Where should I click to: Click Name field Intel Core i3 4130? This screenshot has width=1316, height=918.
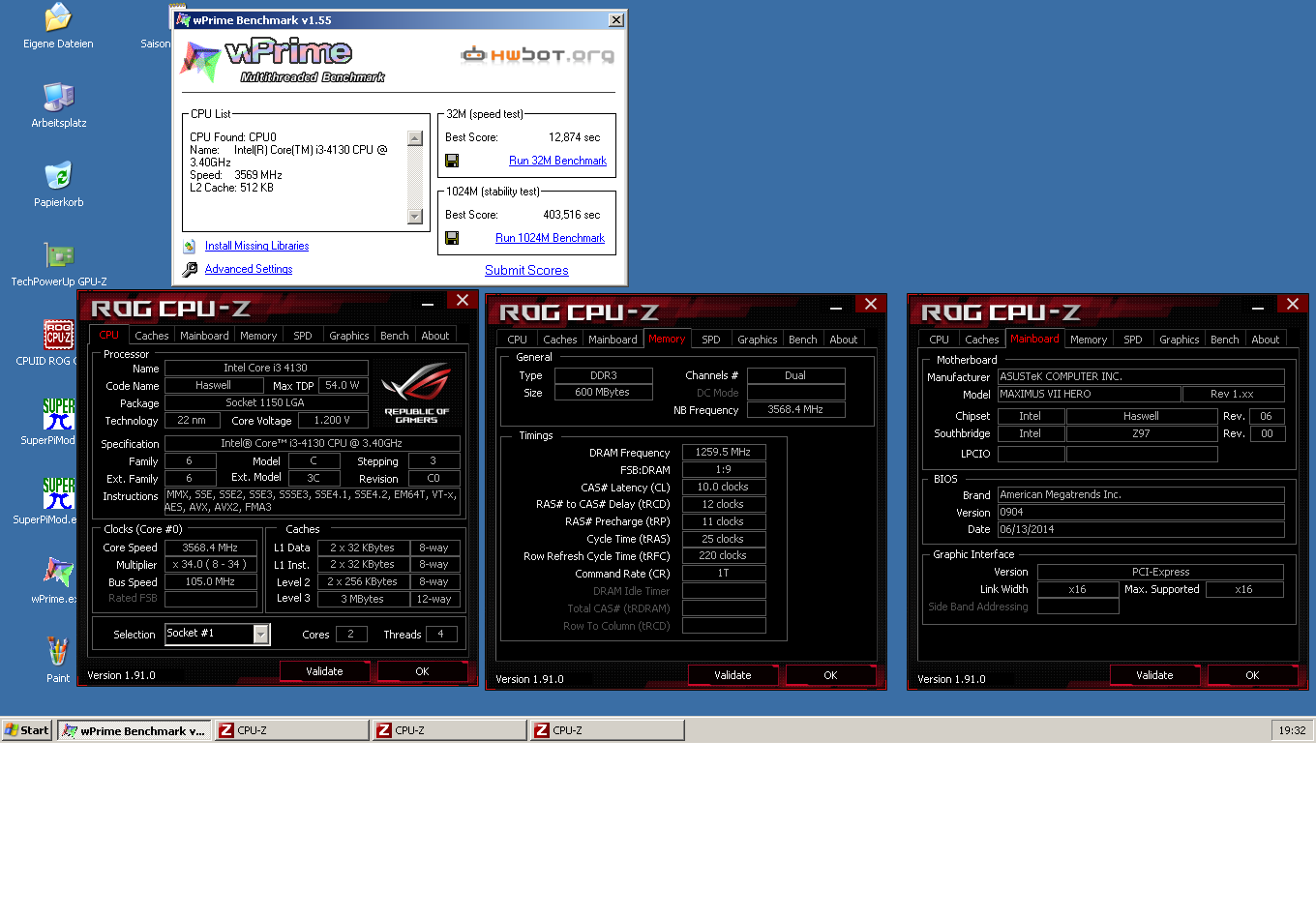(x=266, y=368)
